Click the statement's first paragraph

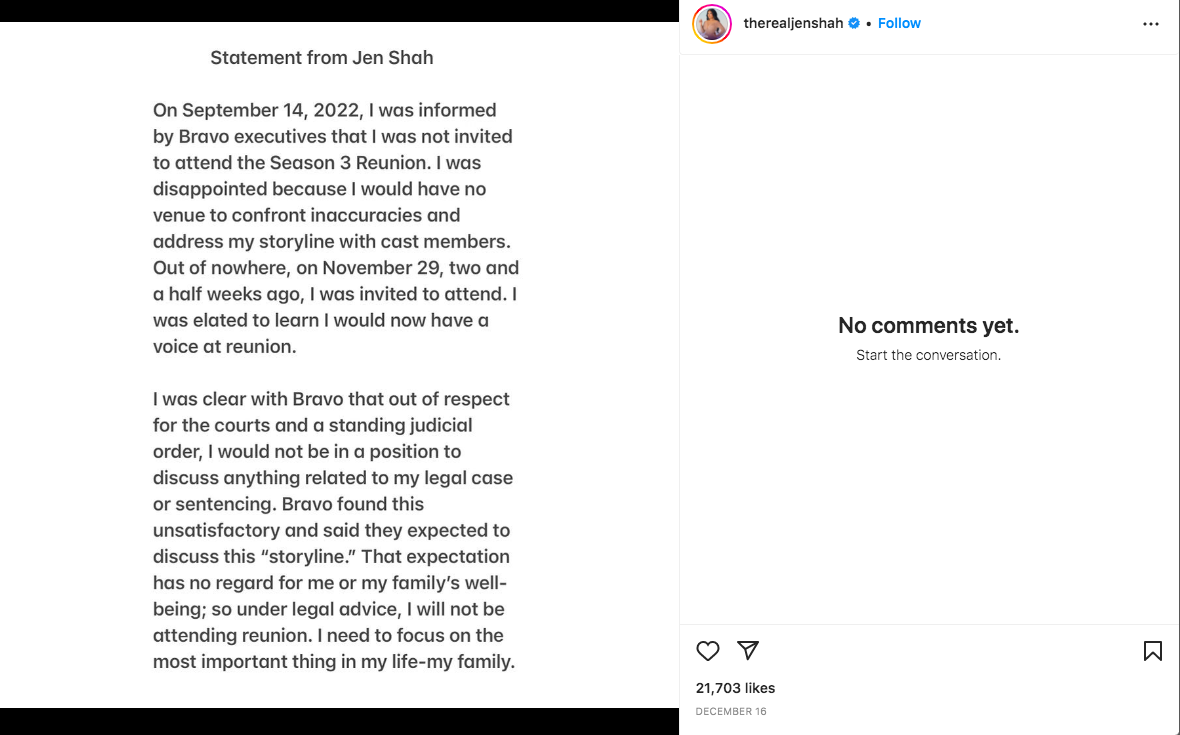click(336, 228)
